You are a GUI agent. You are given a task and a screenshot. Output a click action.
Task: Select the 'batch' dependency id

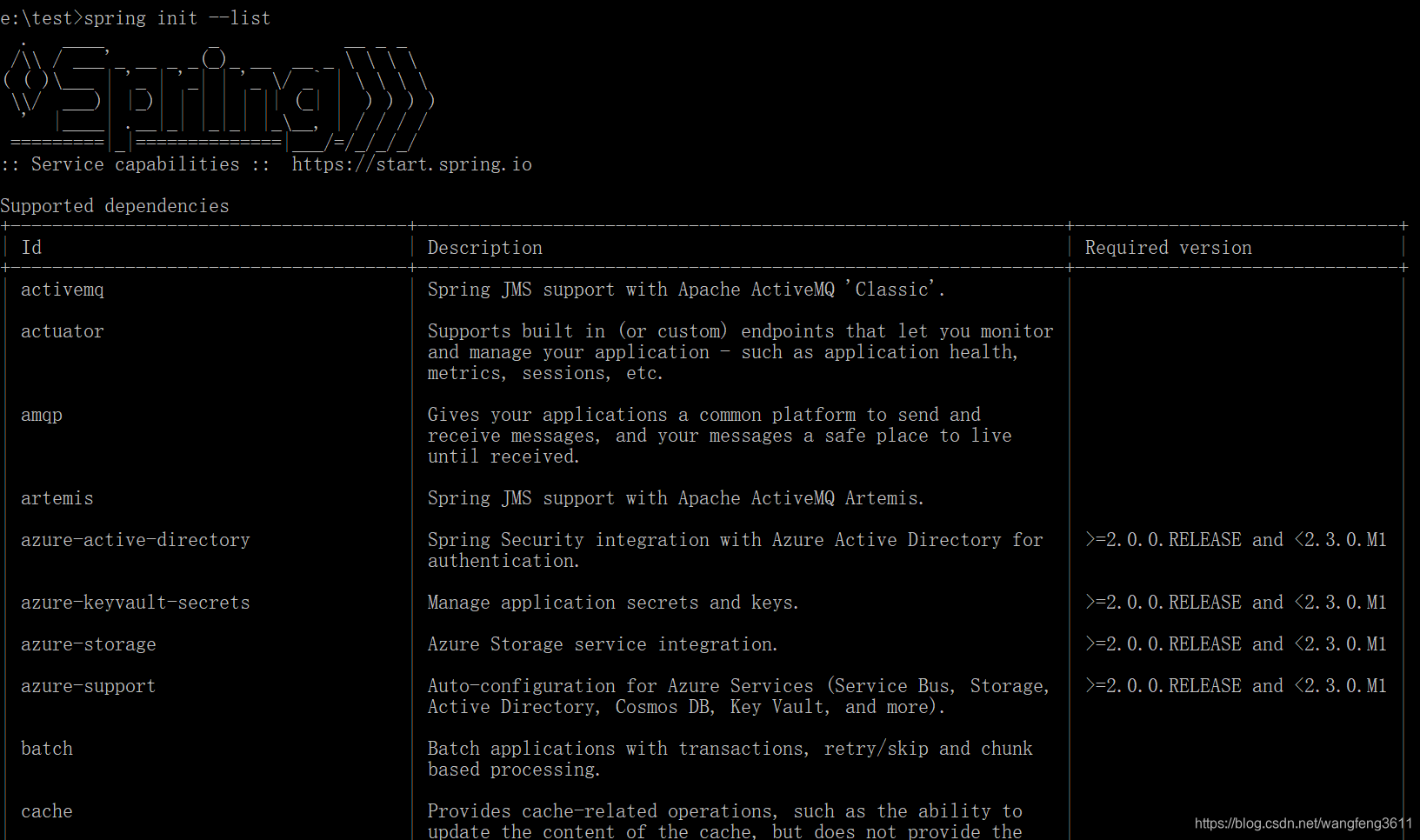47,749
